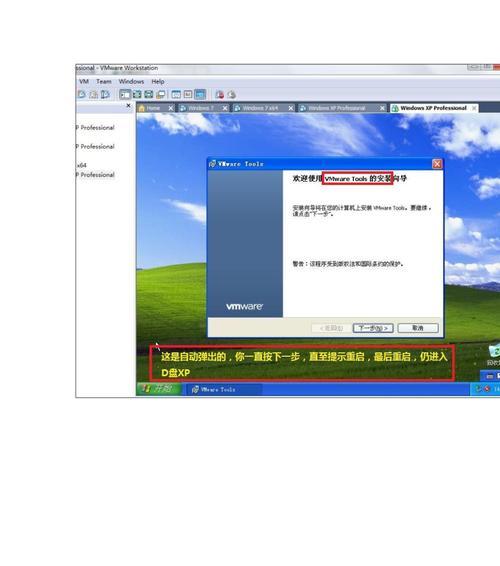Switch to the Windows 7 tab
This screenshot has width=500, height=566.
pos(204,108)
